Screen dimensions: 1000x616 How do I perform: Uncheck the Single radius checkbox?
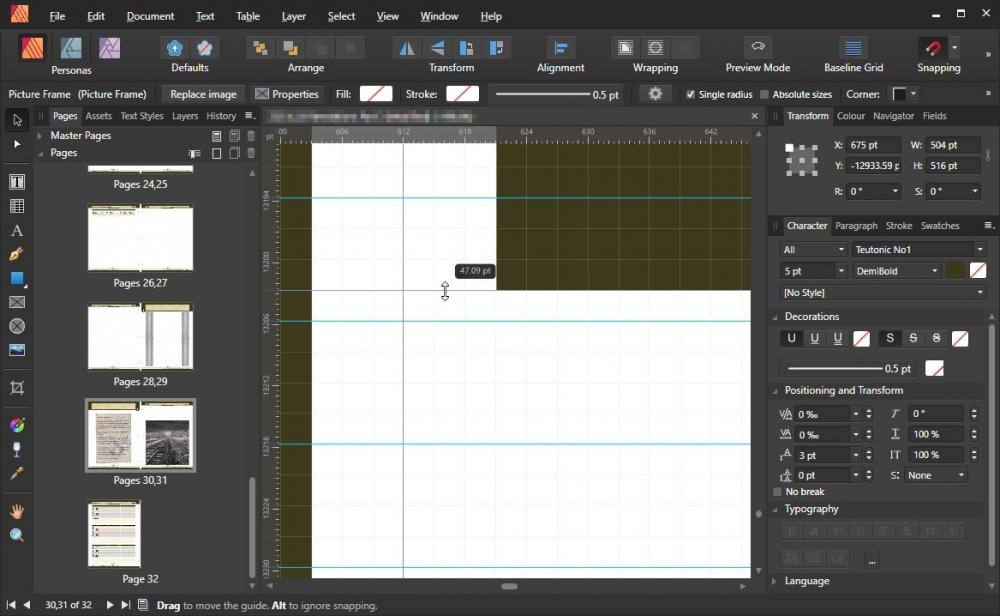click(690, 94)
